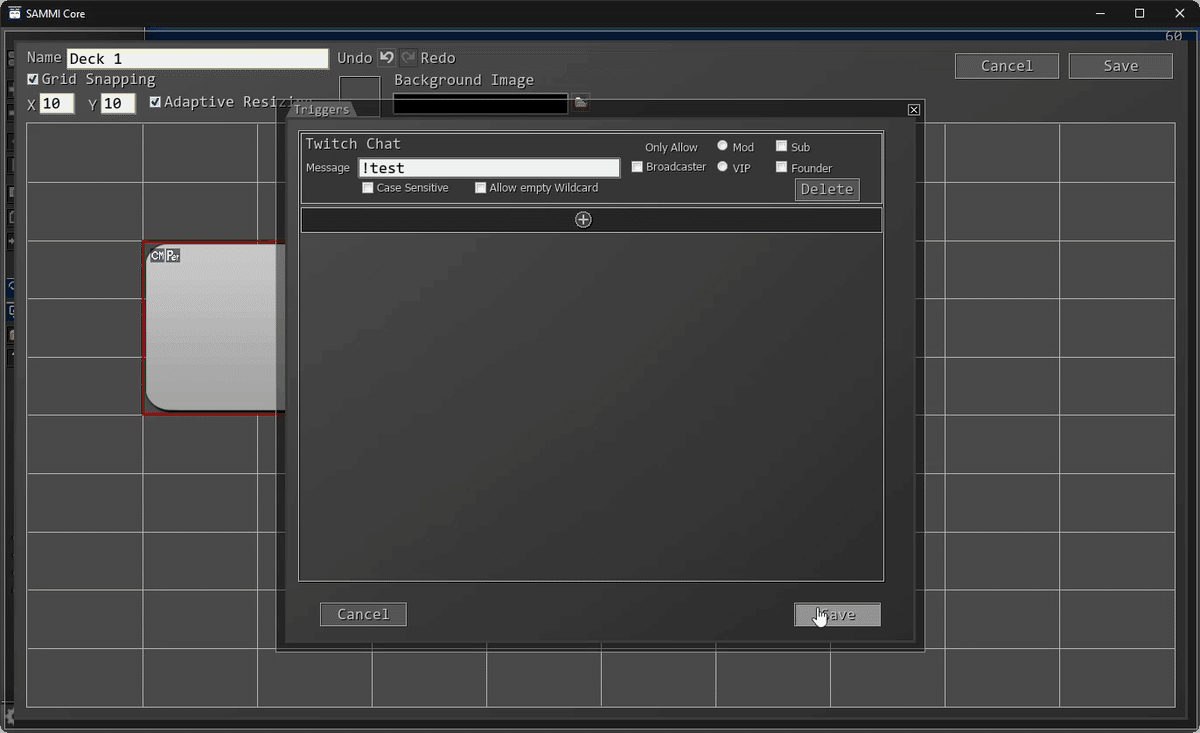Save the Triggers dialog

pyautogui.click(x=838, y=615)
